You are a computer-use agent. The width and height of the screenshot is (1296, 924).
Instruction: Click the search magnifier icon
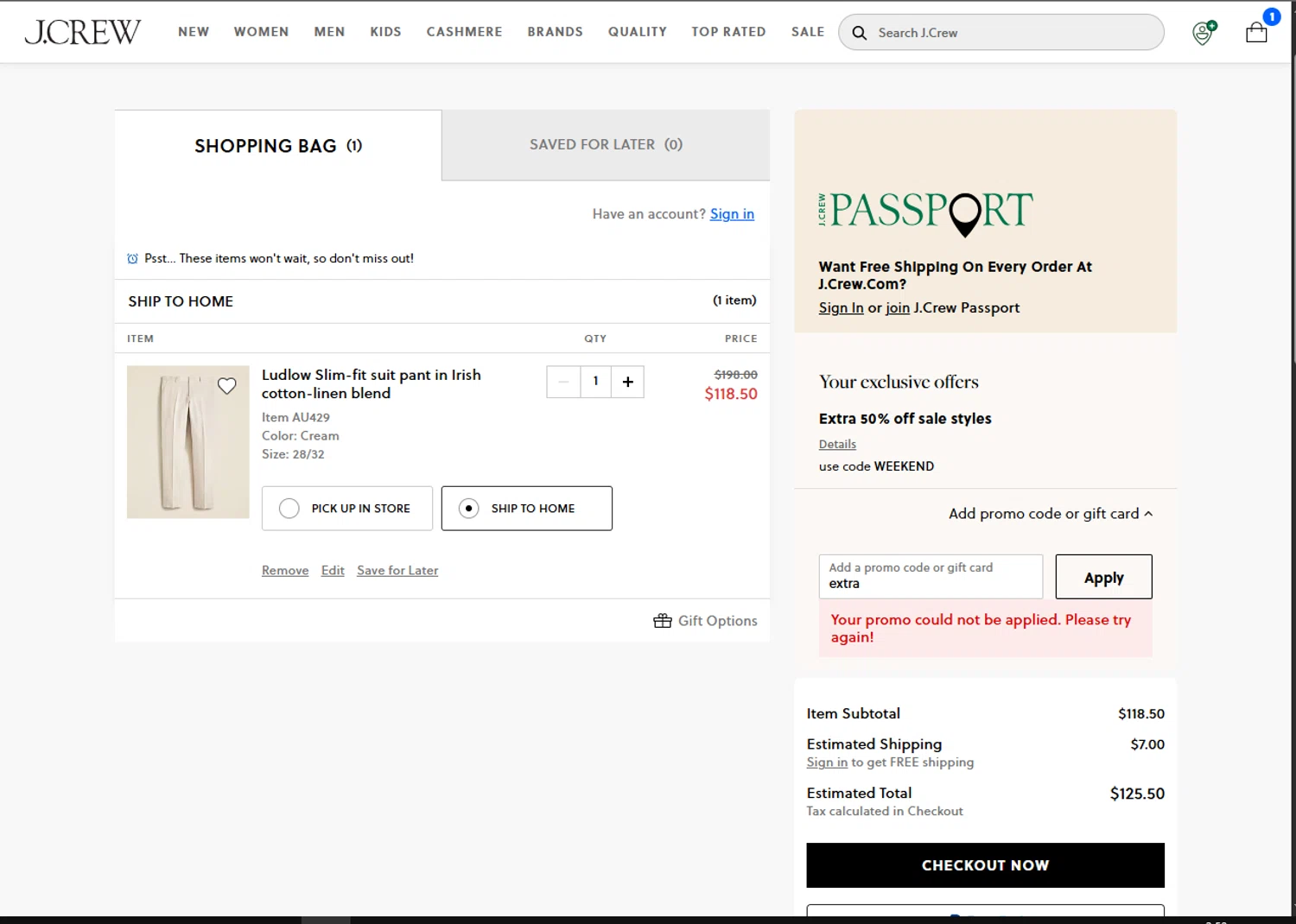859,33
